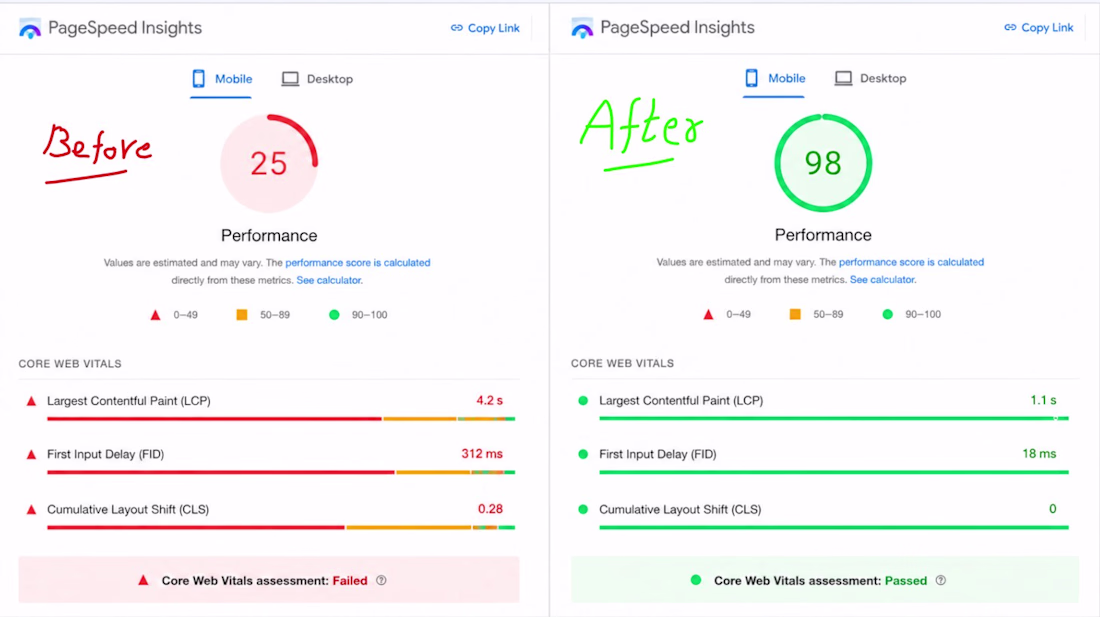The image size is (1100, 617).
Task: Click the CLS distribution bar in After panel
Action: click(834, 527)
